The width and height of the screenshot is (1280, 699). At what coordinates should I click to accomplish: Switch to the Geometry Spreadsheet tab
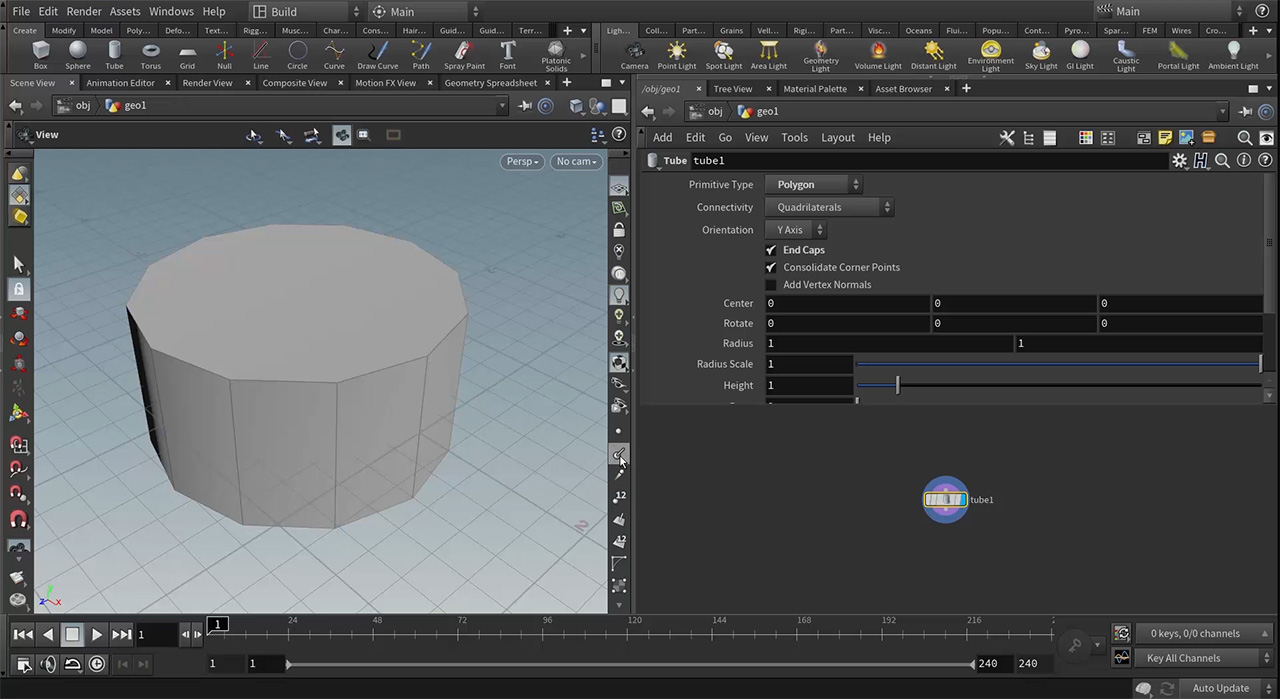point(490,83)
